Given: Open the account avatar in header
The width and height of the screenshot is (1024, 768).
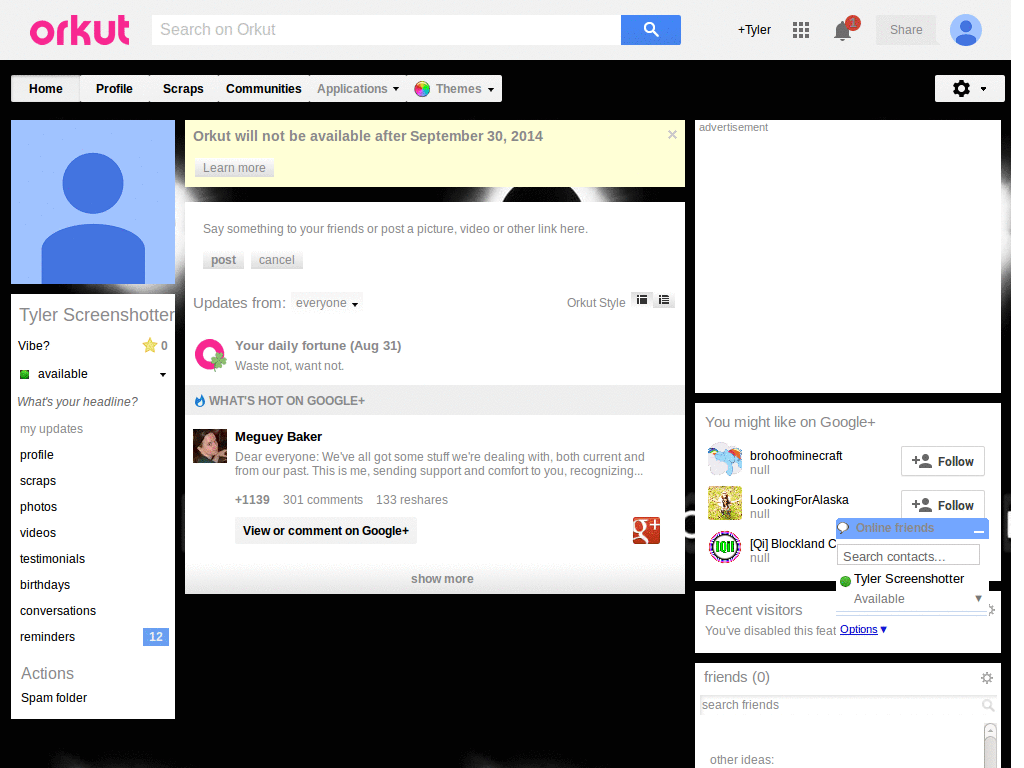Looking at the screenshot, I should point(966,30).
